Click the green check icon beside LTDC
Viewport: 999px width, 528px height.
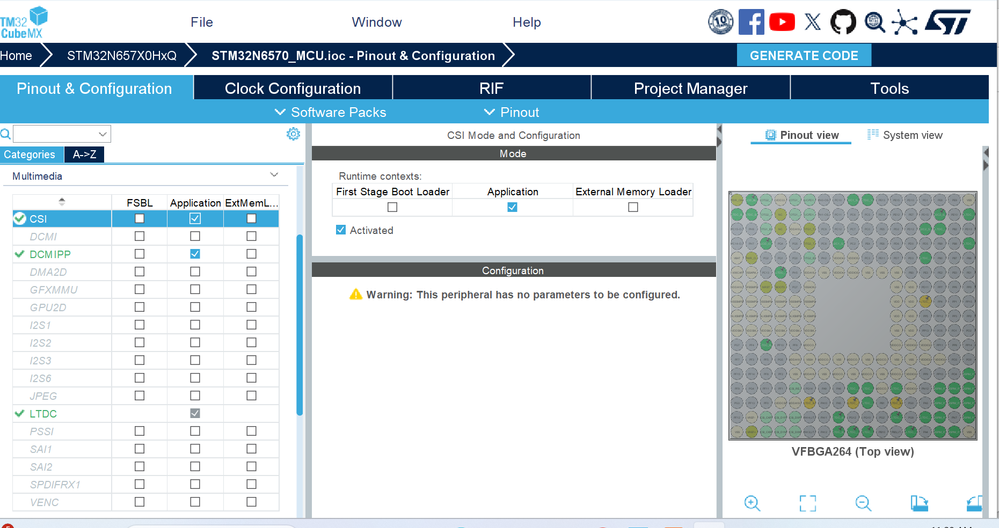tap(20, 413)
